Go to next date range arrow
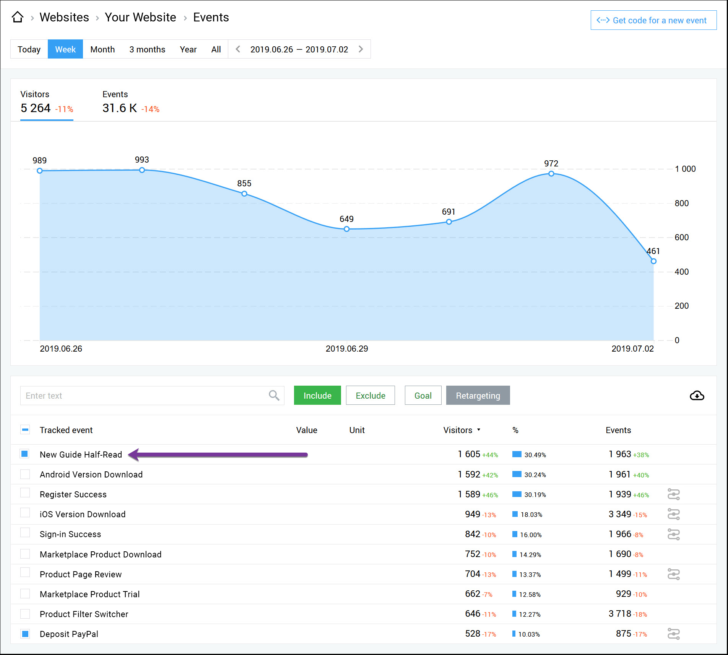Screen dimensions: 728x655 point(360,49)
